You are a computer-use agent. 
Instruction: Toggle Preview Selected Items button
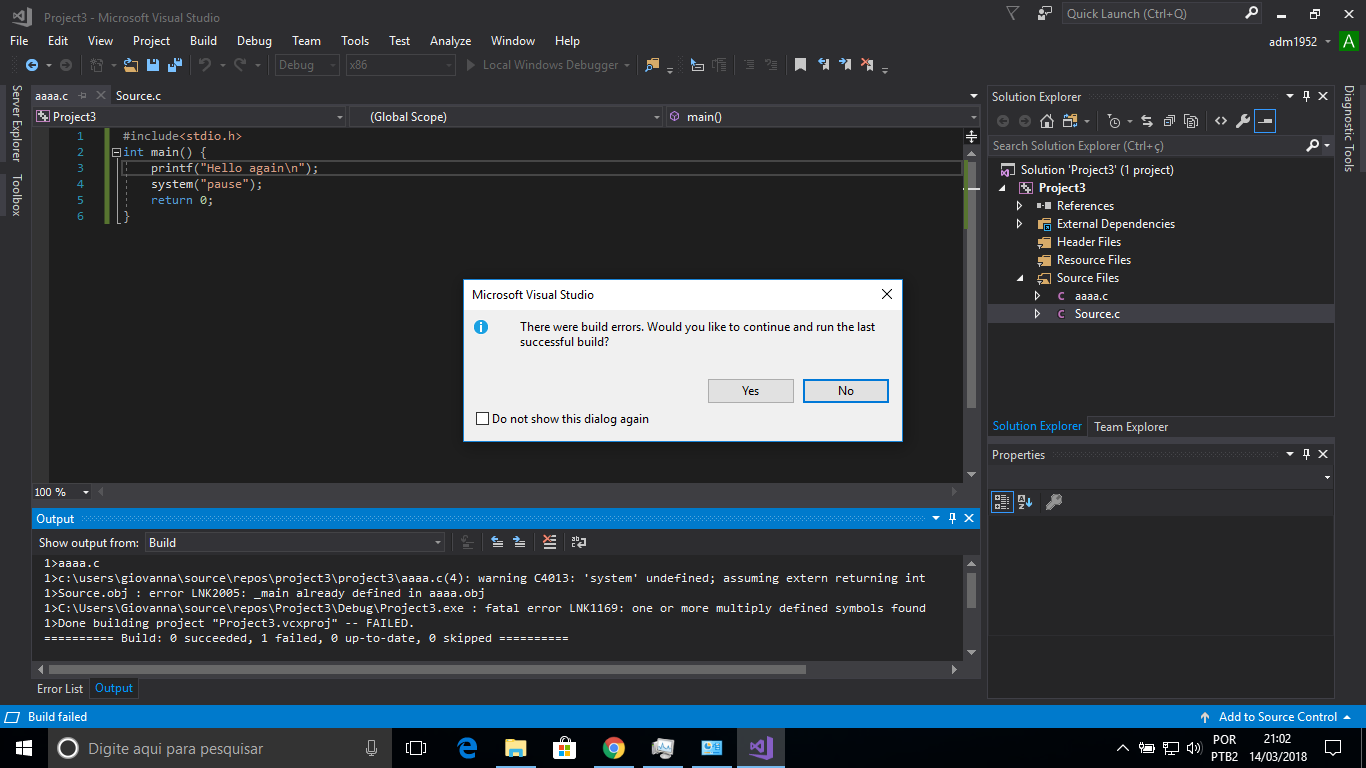[x=1265, y=121]
